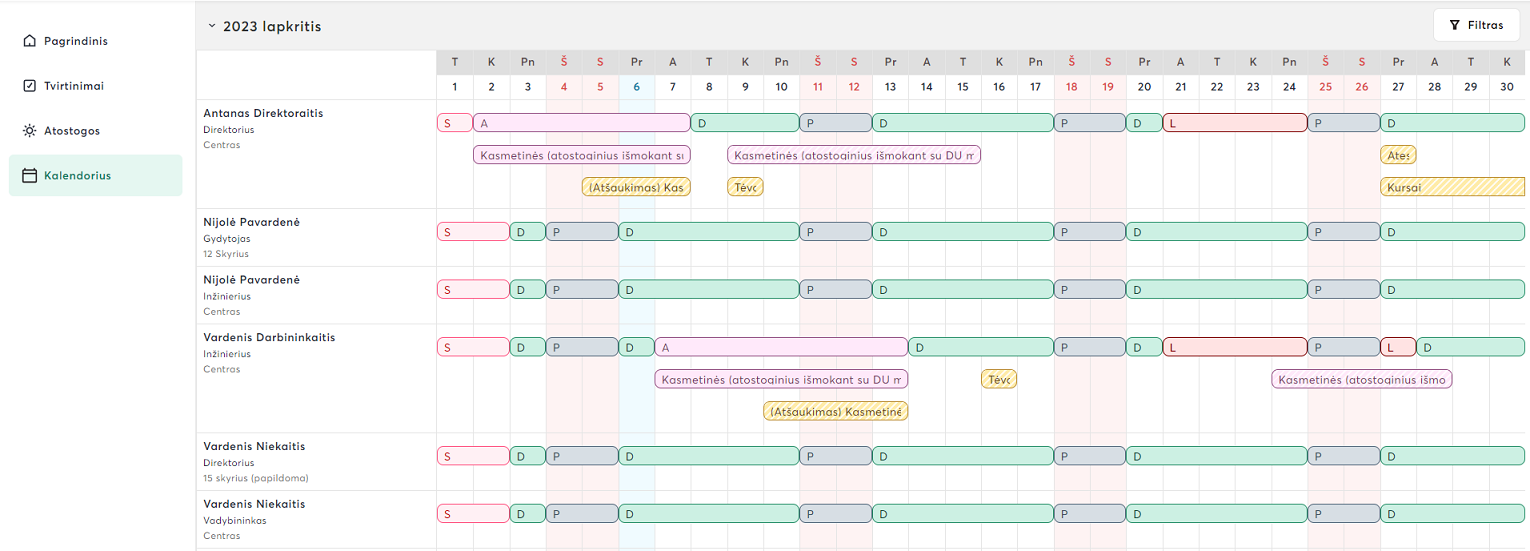Open the Pagrindinis menu item

75,41
